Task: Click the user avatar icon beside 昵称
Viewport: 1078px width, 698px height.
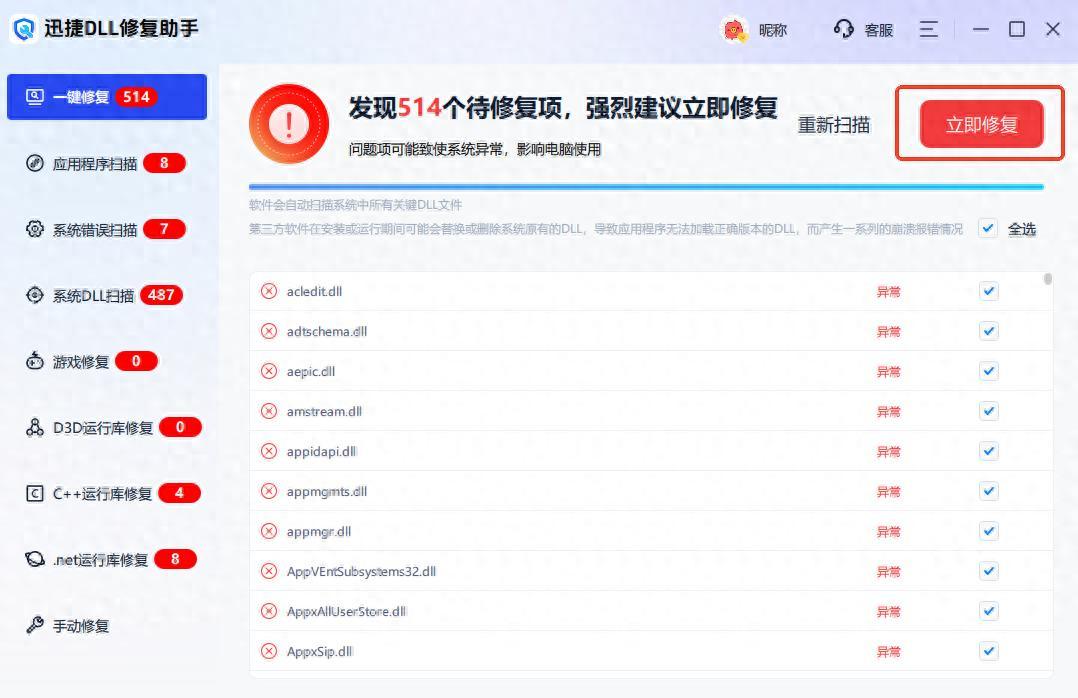Action: [735, 30]
